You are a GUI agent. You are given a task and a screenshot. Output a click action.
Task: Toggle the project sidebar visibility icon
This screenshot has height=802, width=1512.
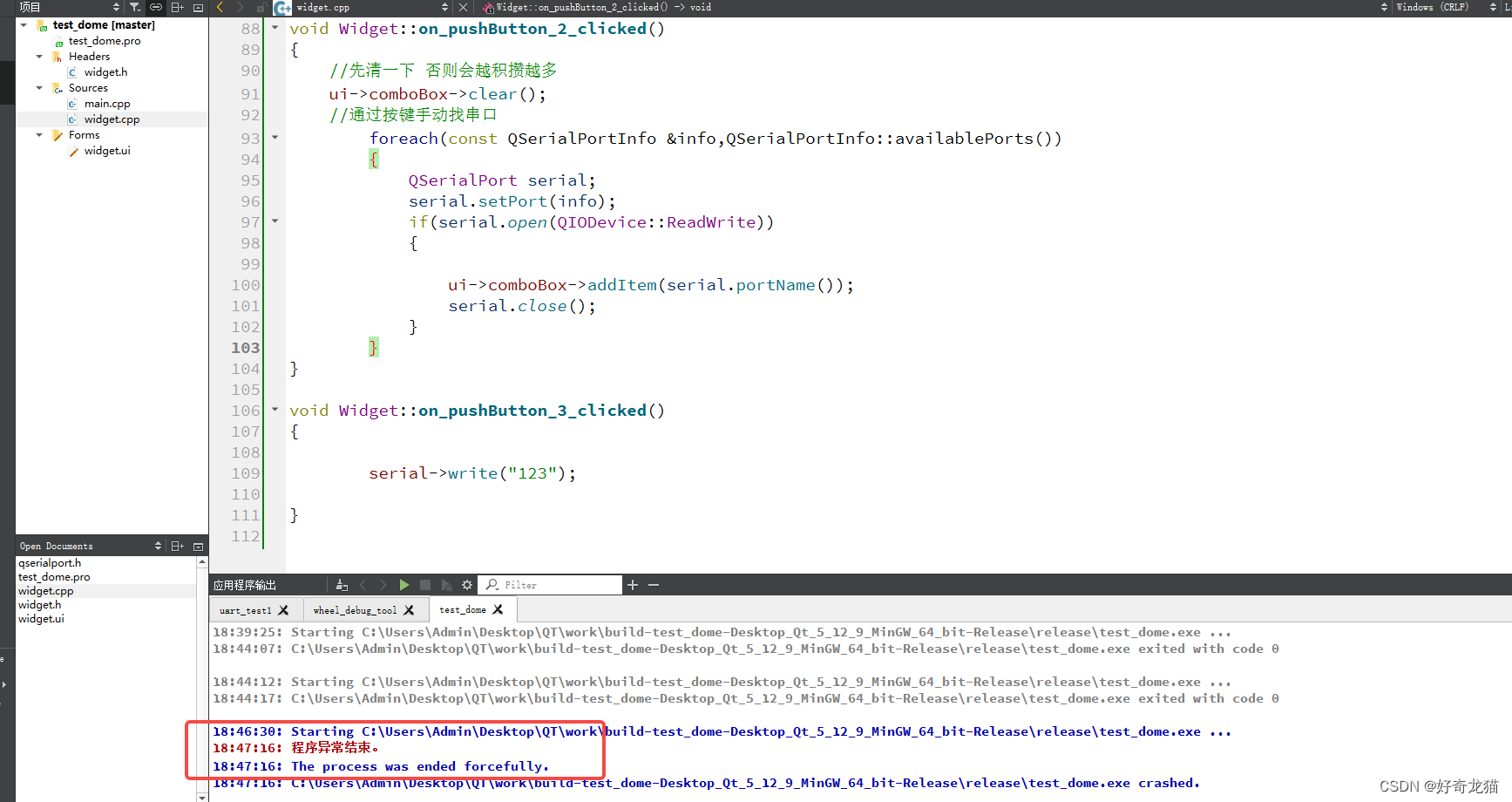click(198, 7)
